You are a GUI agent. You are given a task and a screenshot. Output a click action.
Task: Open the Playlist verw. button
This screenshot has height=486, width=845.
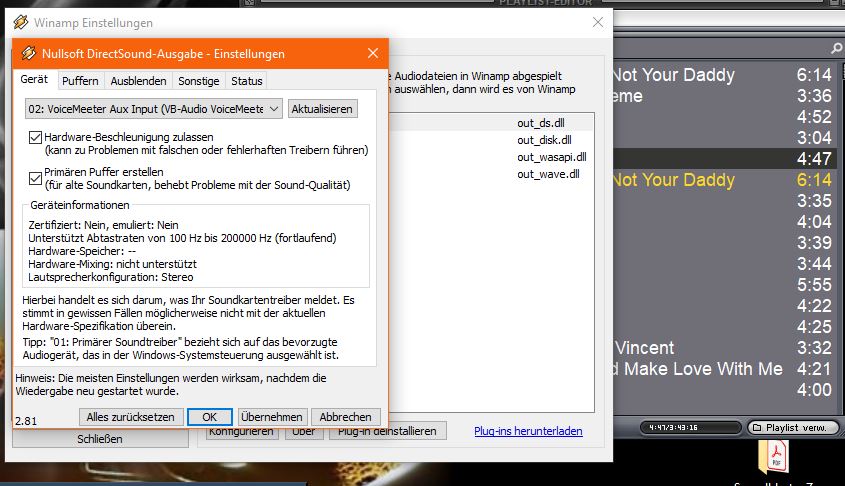point(793,427)
